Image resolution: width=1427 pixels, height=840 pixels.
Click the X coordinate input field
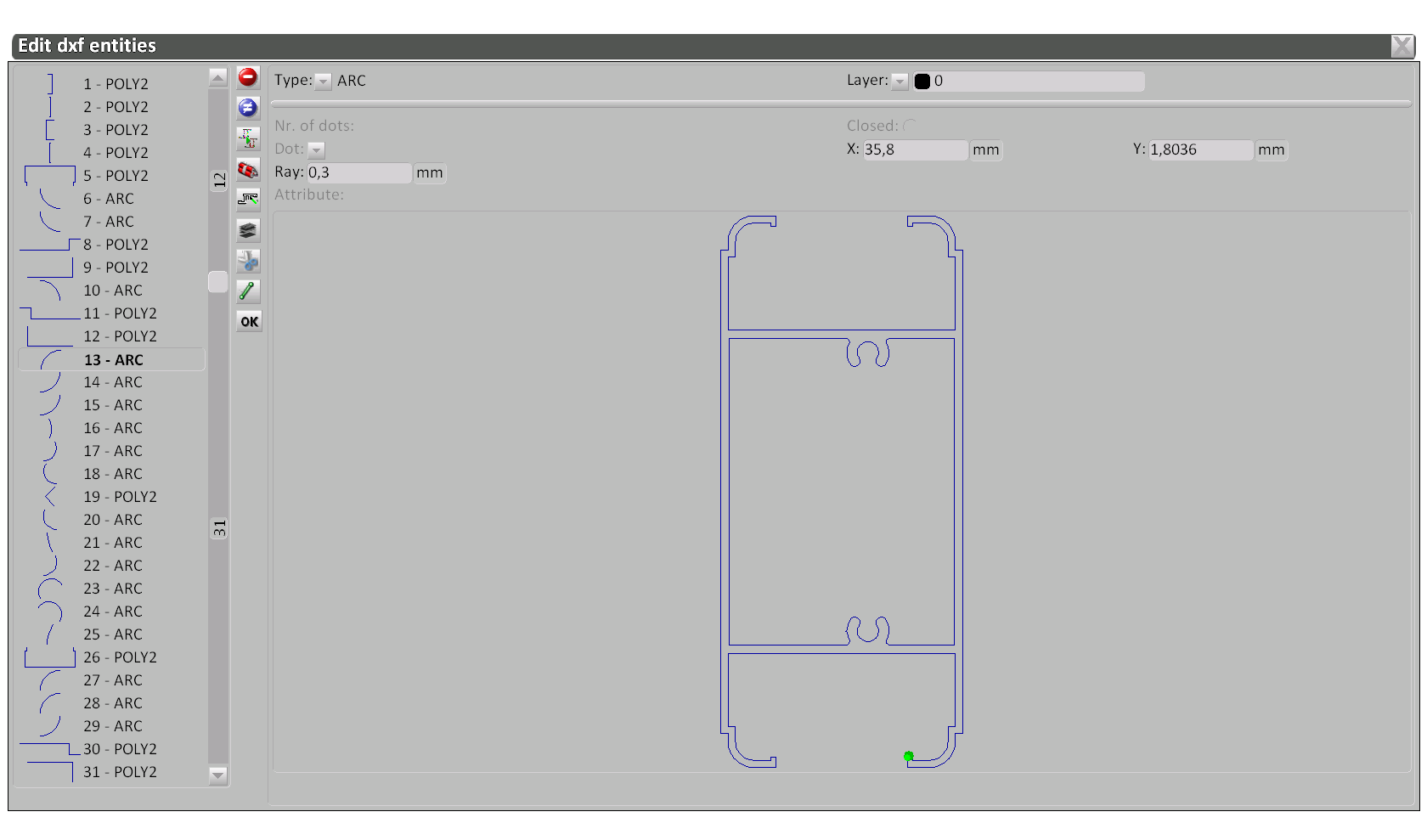915,150
